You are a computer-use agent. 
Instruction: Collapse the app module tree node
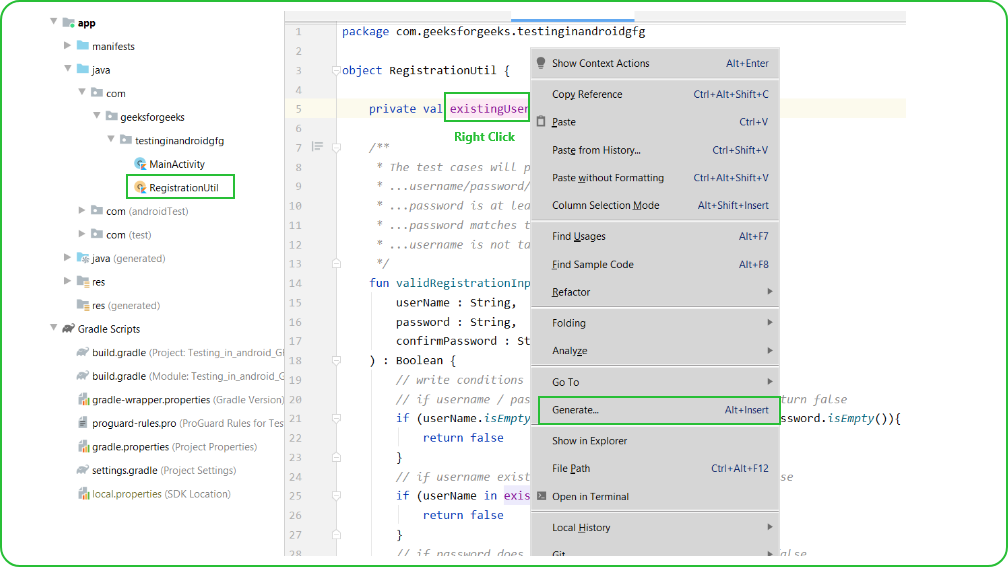coord(53,22)
